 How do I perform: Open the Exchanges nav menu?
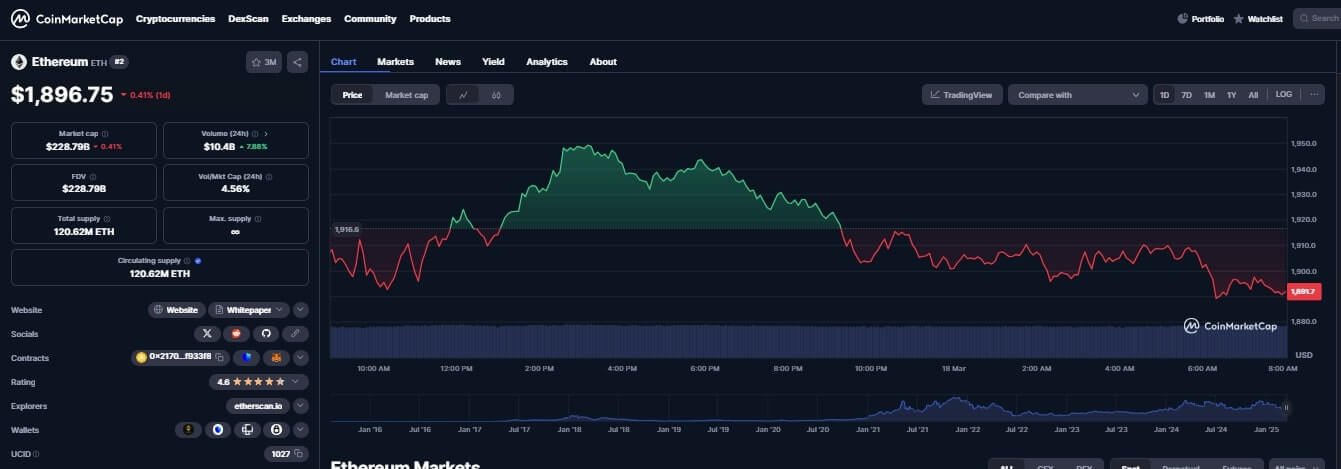coord(306,19)
